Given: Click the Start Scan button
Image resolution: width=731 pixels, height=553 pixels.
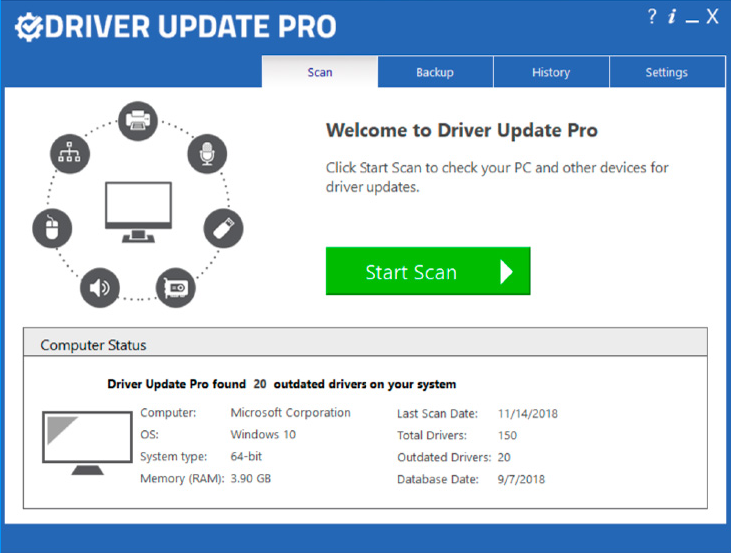Looking at the screenshot, I should [428, 271].
